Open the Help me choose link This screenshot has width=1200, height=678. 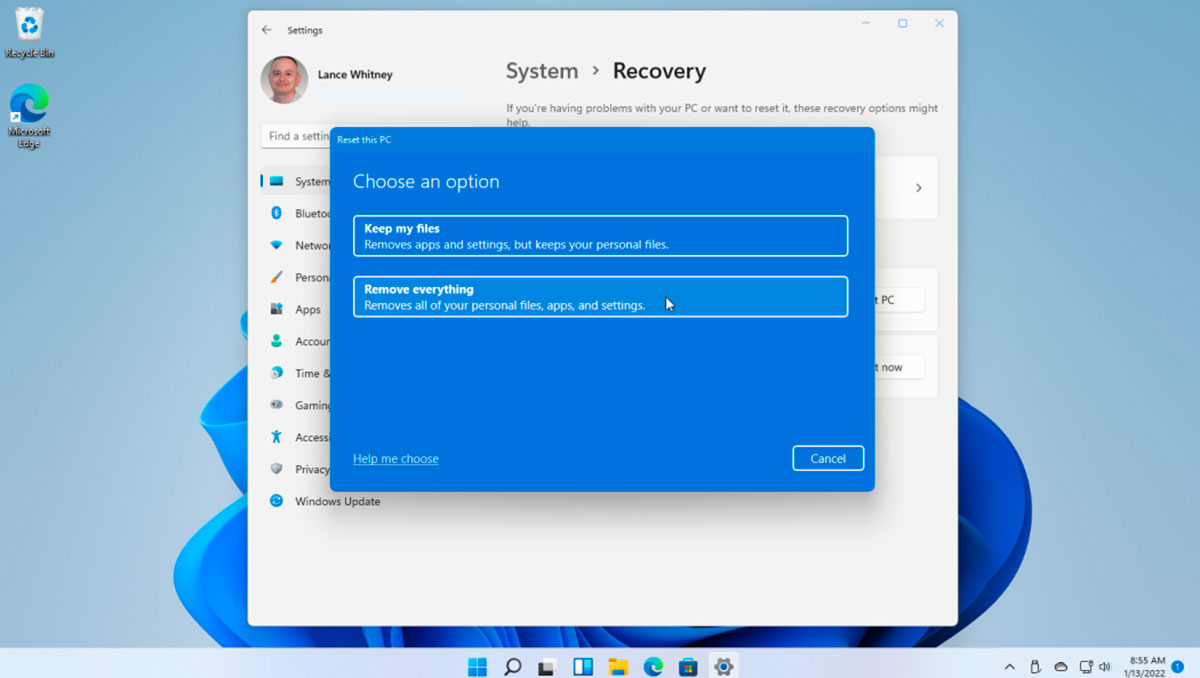(395, 459)
